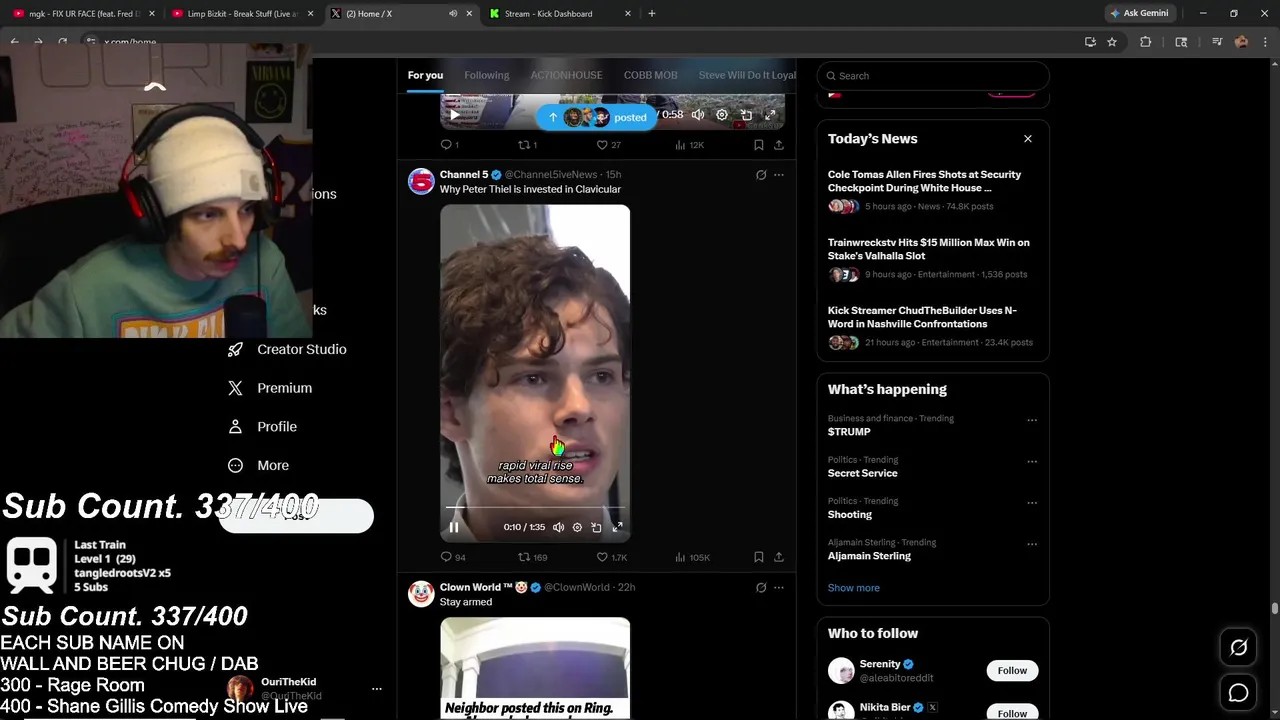
Task: Open Creator Studio in sidebar
Action: (287, 349)
